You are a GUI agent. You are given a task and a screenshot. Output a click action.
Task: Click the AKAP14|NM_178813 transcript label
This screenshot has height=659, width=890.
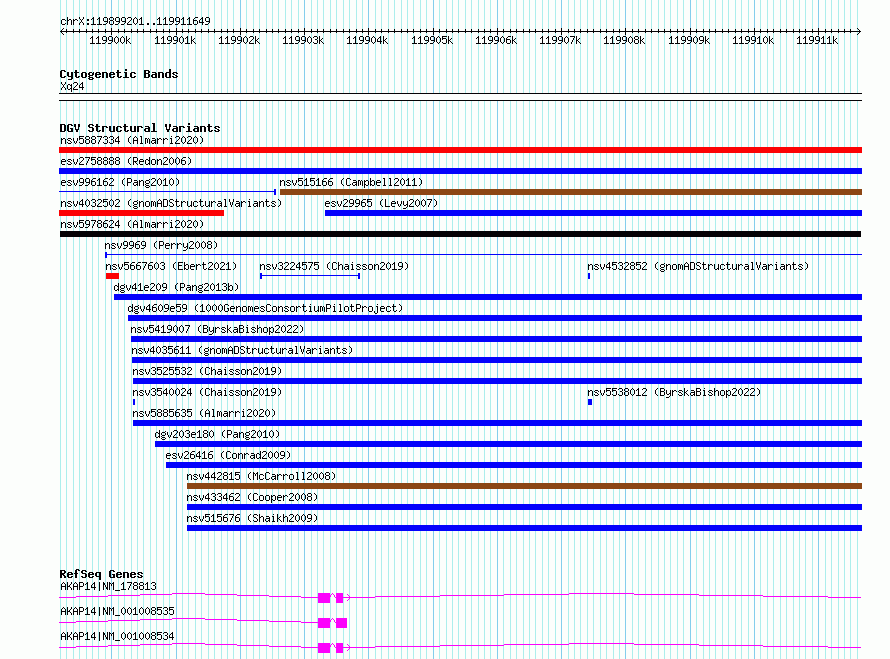[x=108, y=586]
